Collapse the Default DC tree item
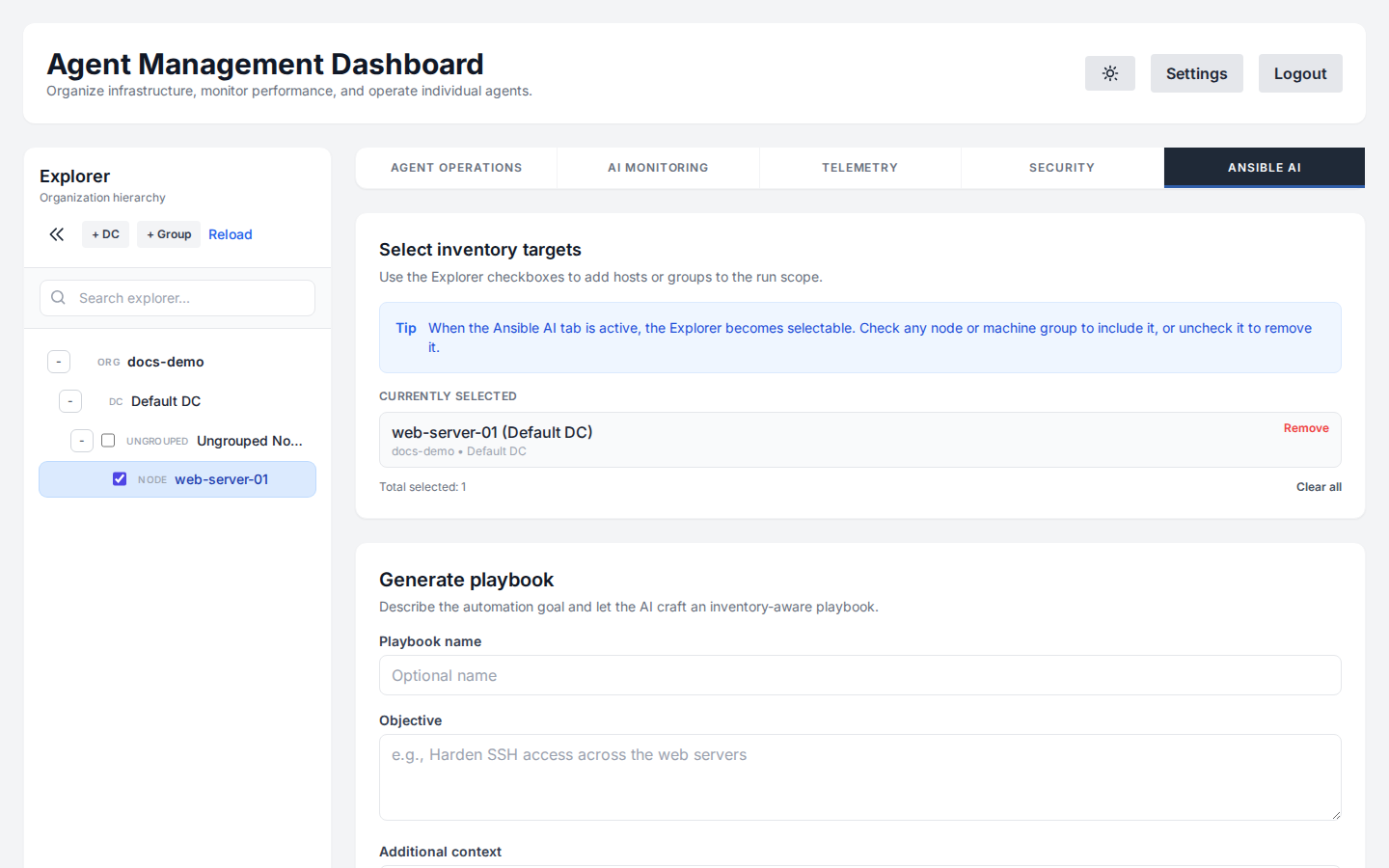Viewport: 1389px width, 868px height. 70,400
